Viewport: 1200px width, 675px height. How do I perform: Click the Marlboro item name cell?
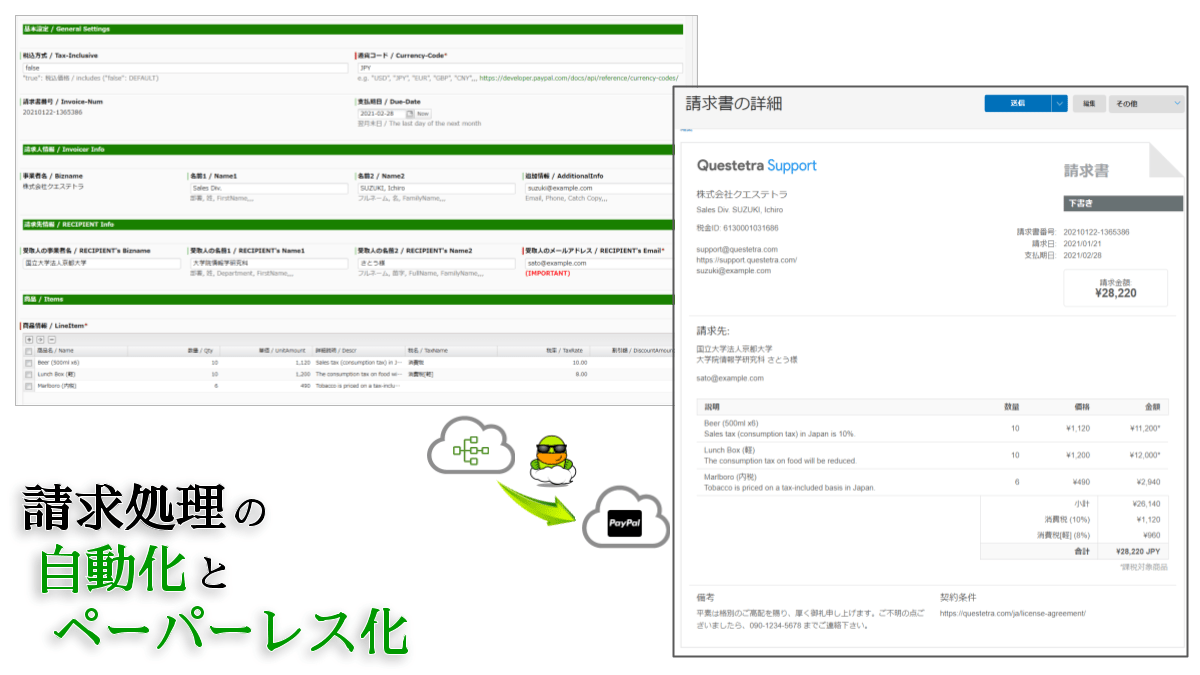[x=57, y=385]
